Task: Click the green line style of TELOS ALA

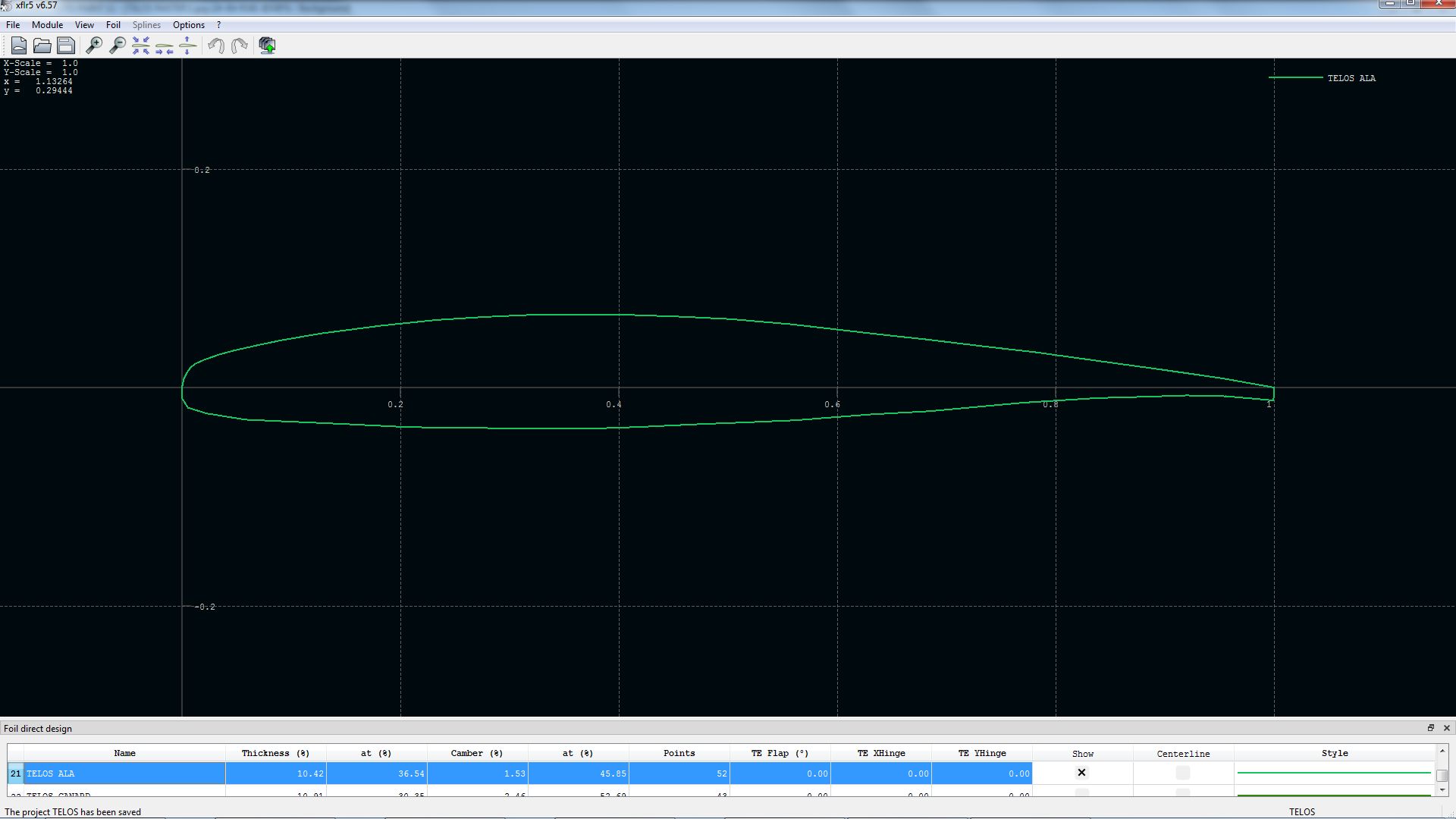Action: point(1334,773)
